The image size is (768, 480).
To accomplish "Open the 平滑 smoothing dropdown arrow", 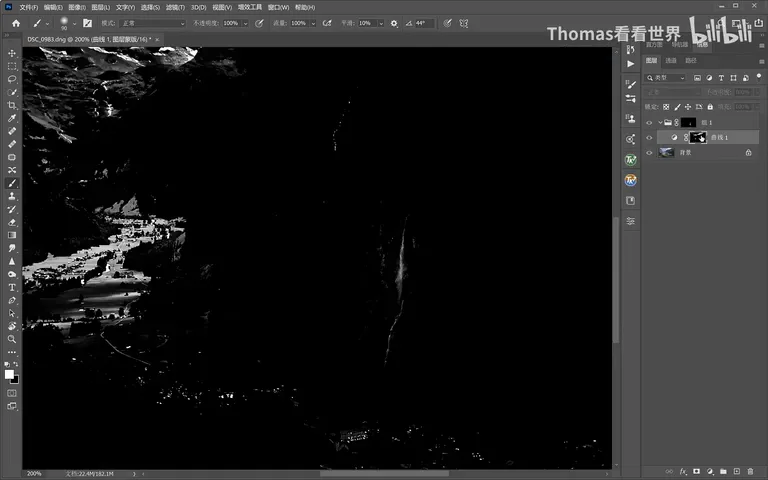I will pos(381,24).
